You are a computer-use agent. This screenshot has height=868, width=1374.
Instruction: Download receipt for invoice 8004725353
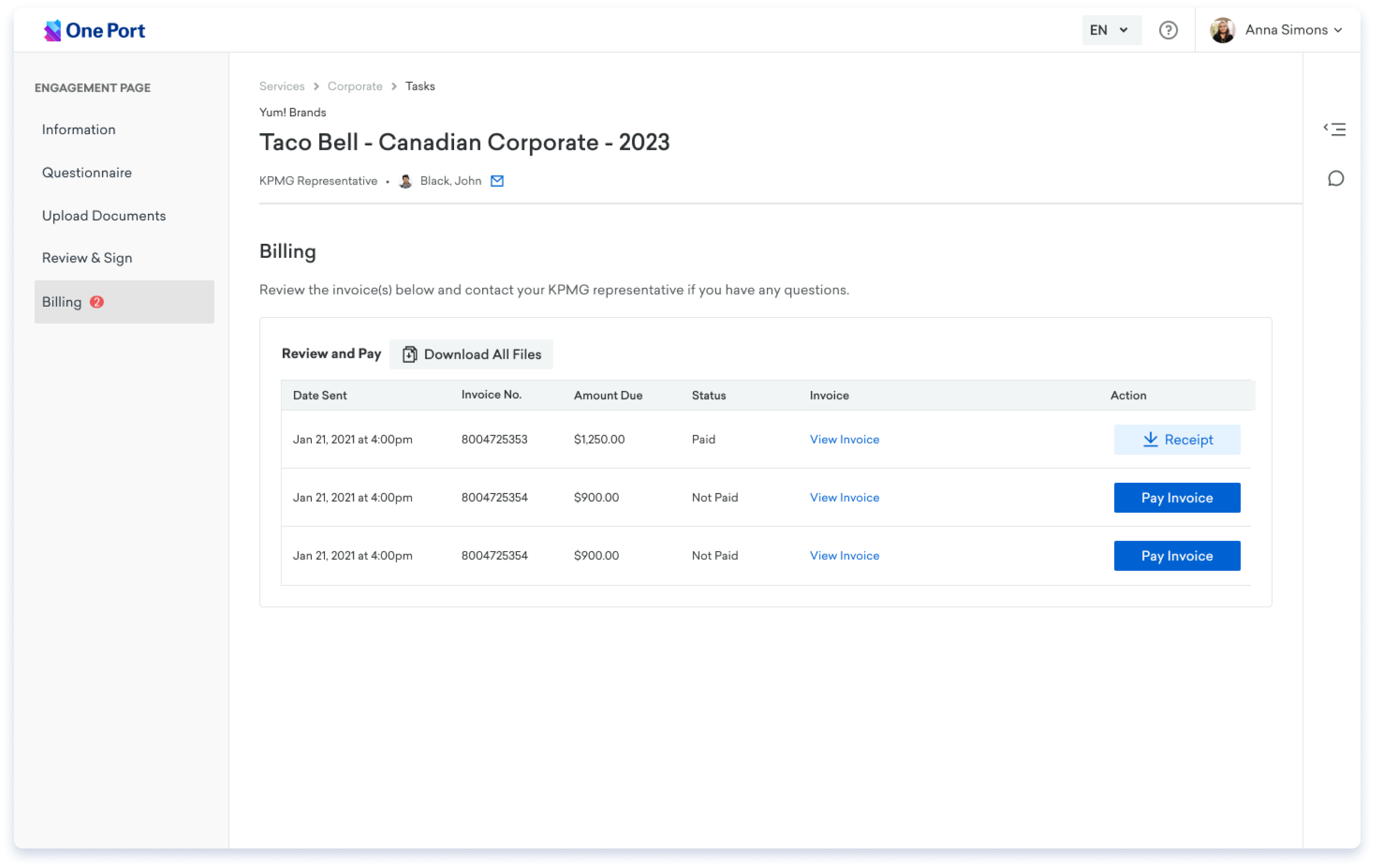[x=1177, y=439]
